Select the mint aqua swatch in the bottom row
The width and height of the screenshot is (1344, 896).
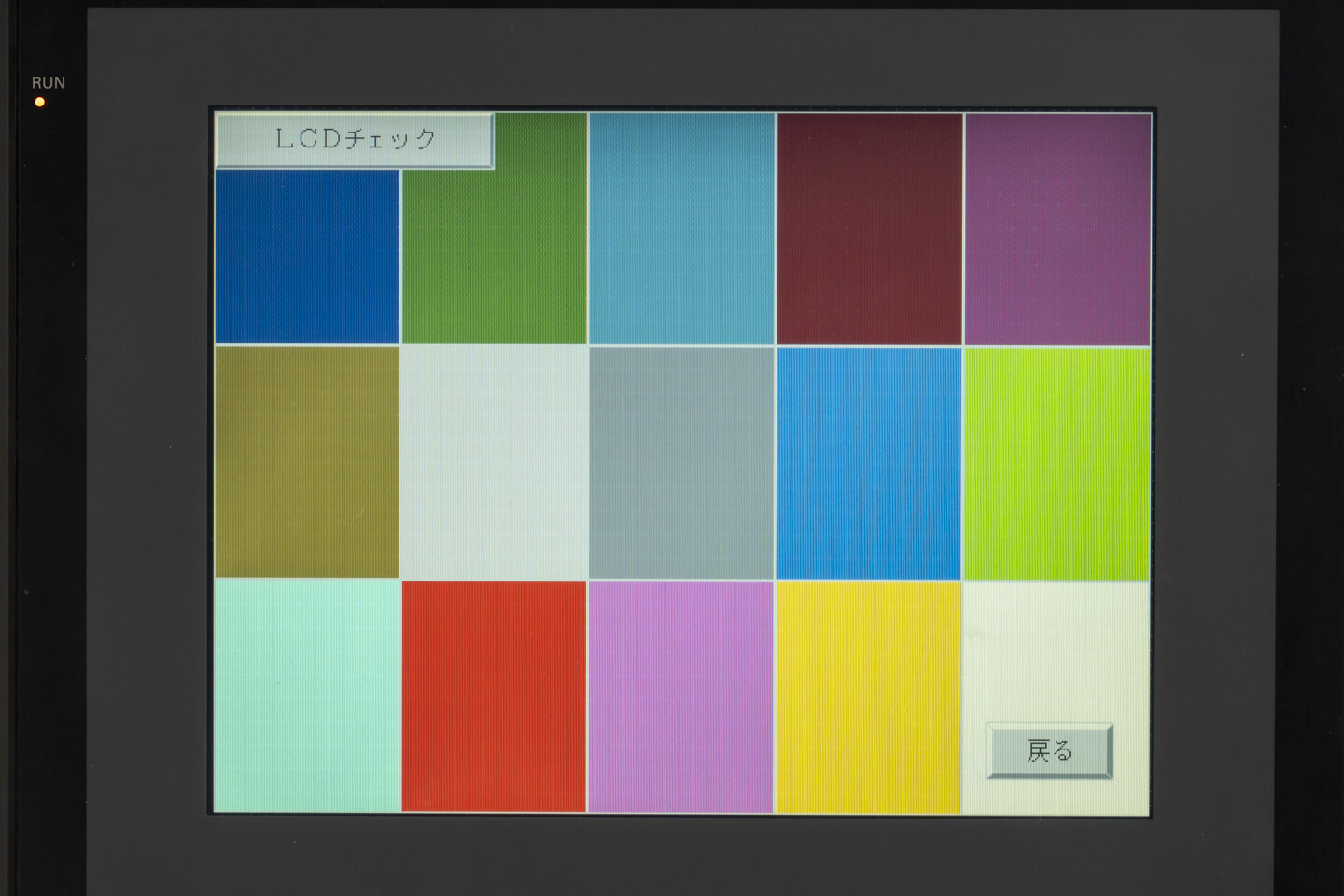click(307, 696)
